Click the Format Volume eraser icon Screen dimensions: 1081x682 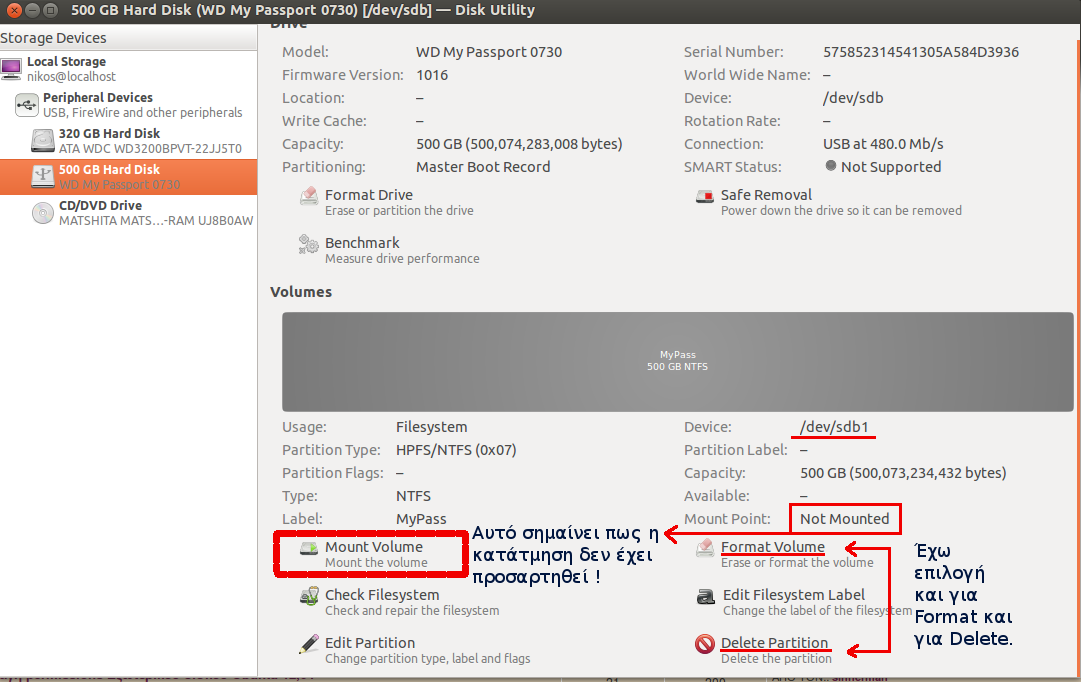coord(705,548)
